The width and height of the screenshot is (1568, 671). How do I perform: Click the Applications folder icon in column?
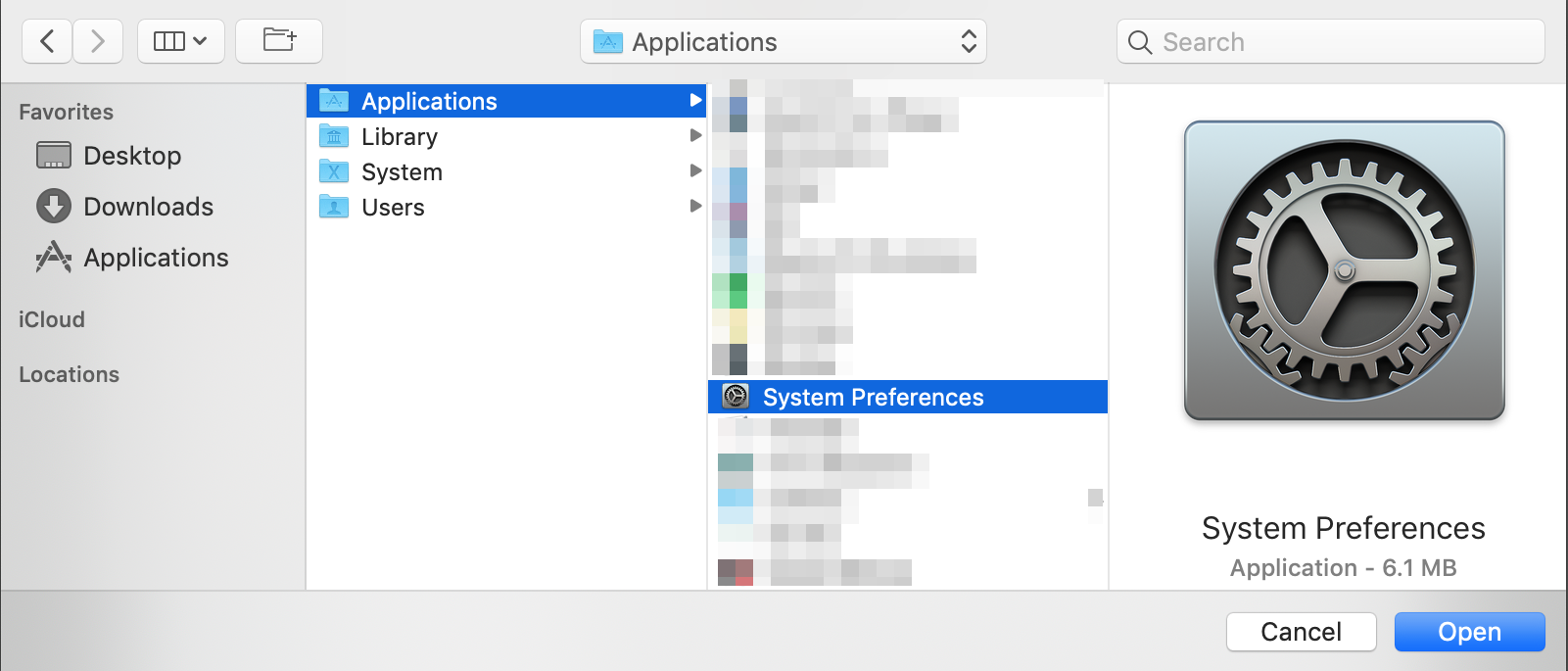(x=334, y=100)
